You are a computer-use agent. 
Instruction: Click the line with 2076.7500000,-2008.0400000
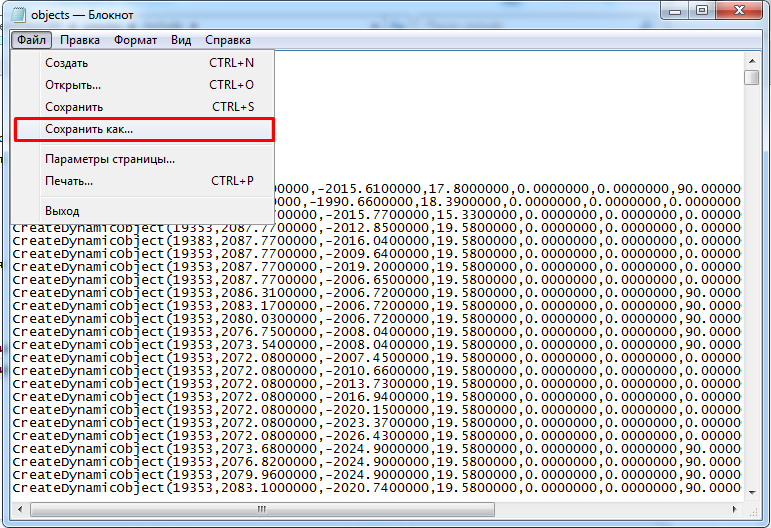click(x=377, y=332)
